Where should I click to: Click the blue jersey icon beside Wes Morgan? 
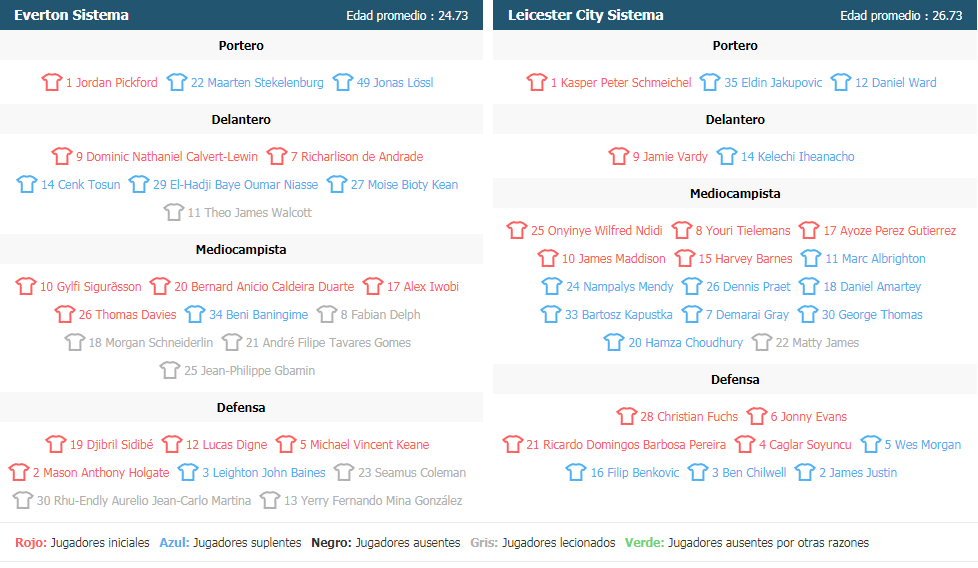point(871,445)
